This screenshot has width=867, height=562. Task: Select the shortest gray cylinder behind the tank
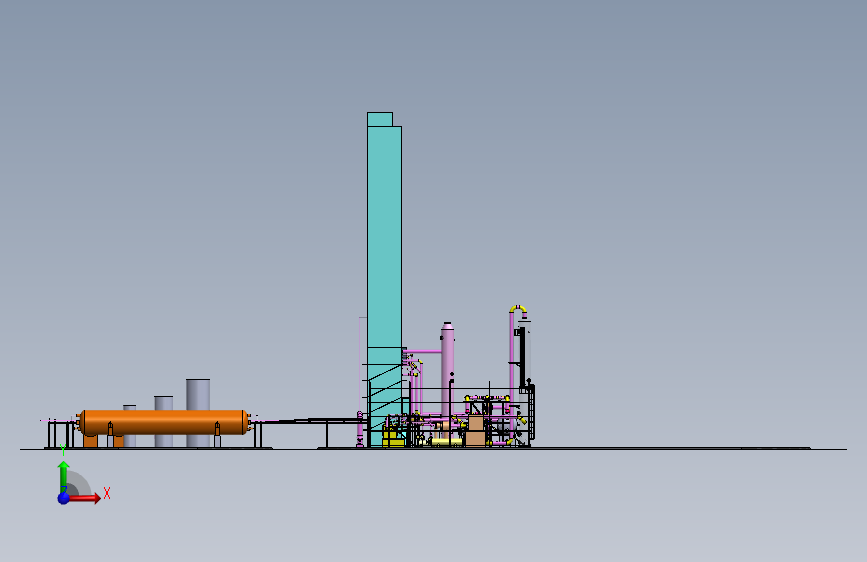129,407
